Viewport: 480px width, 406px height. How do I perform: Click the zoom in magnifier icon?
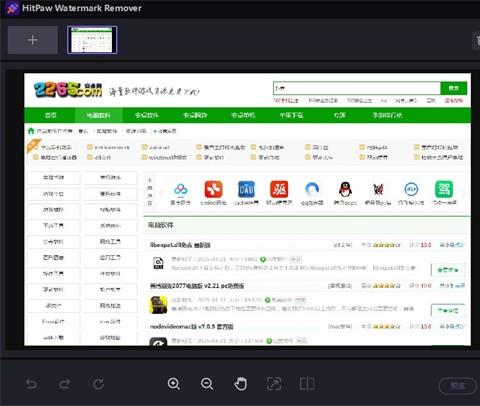click(174, 384)
